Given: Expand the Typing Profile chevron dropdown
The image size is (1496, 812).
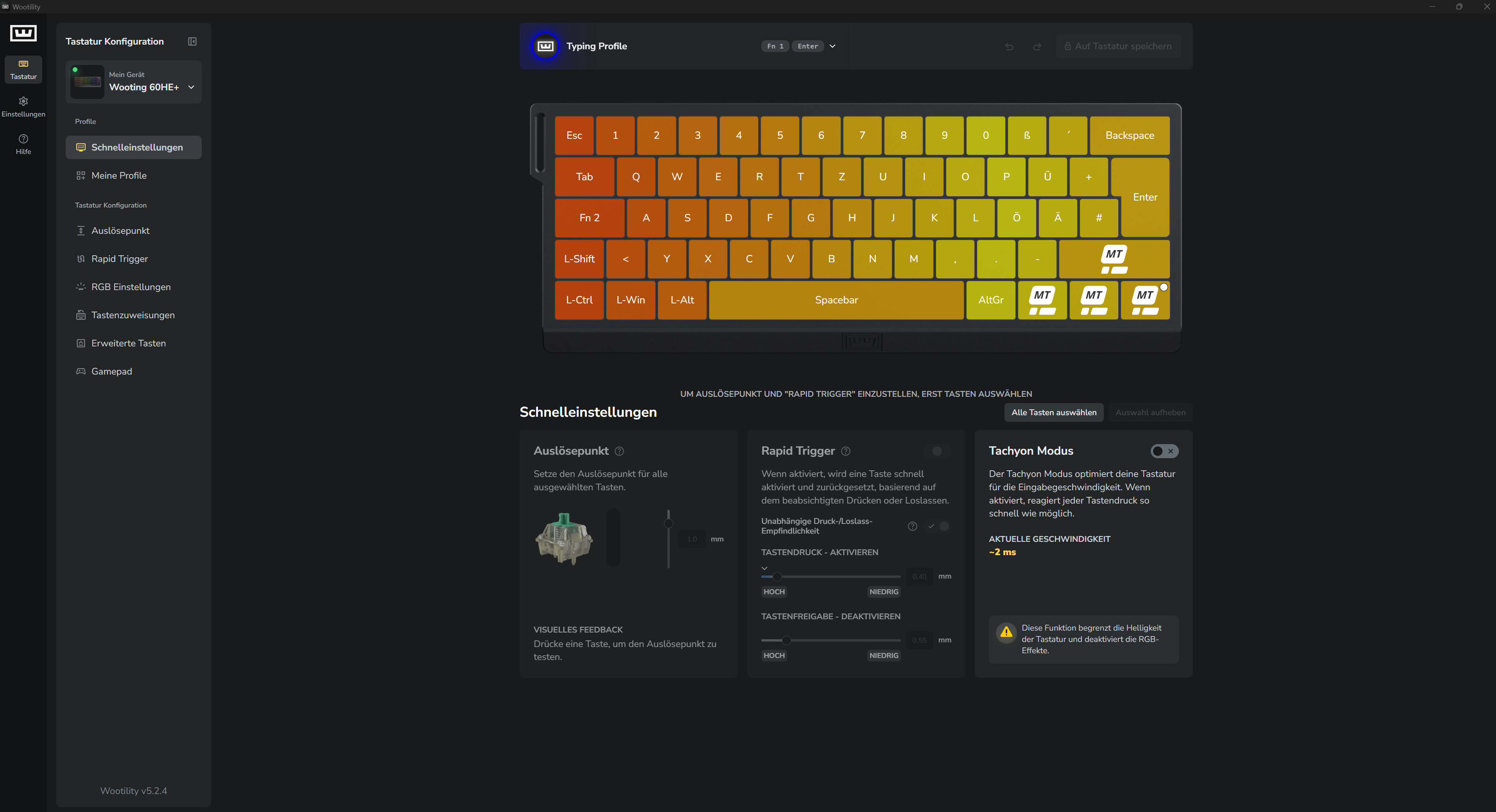Looking at the screenshot, I should (x=832, y=47).
